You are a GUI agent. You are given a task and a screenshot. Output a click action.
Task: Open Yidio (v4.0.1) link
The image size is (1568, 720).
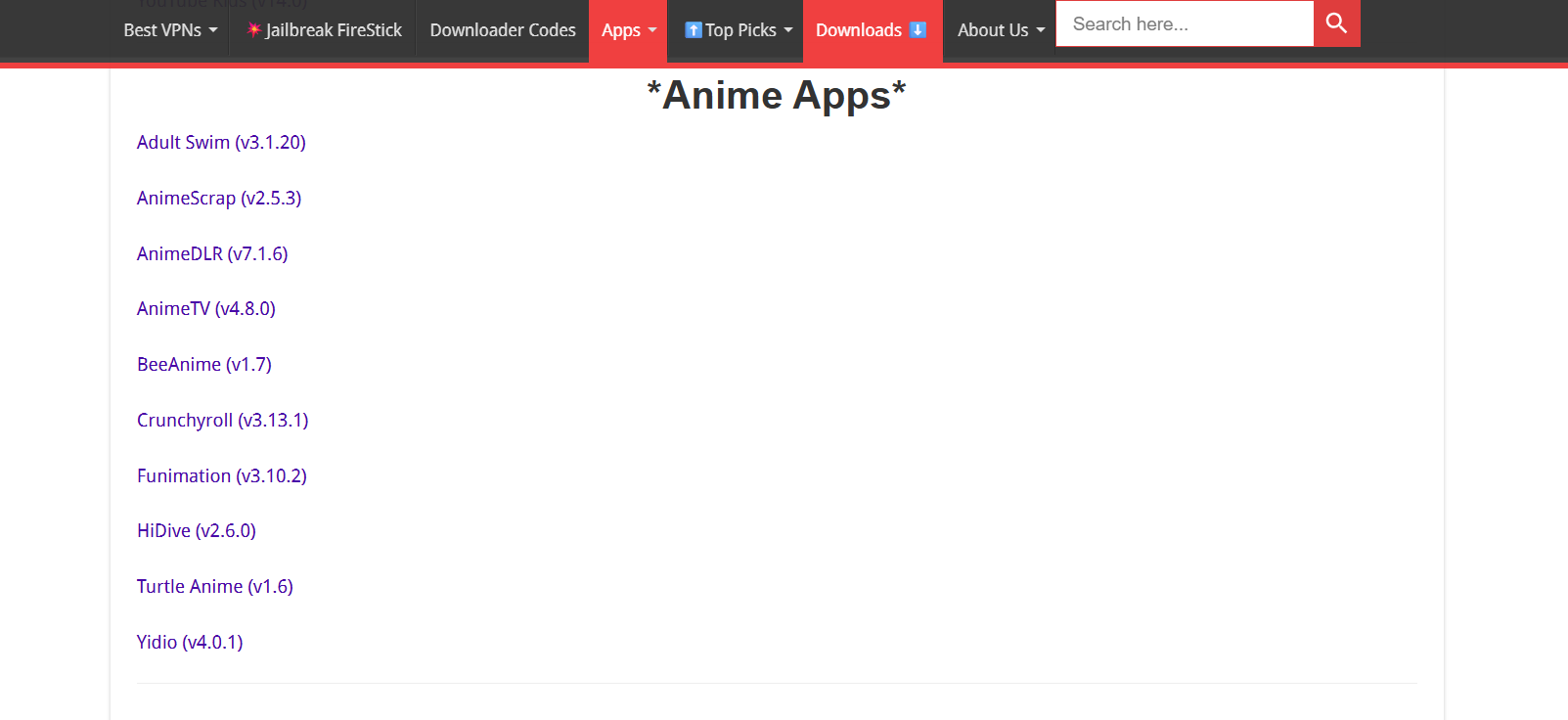[190, 643]
